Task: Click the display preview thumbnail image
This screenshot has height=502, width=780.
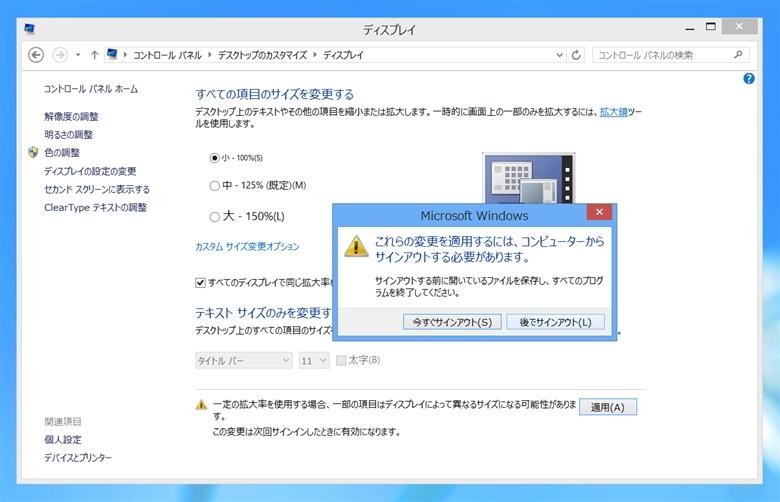Action: [529, 178]
